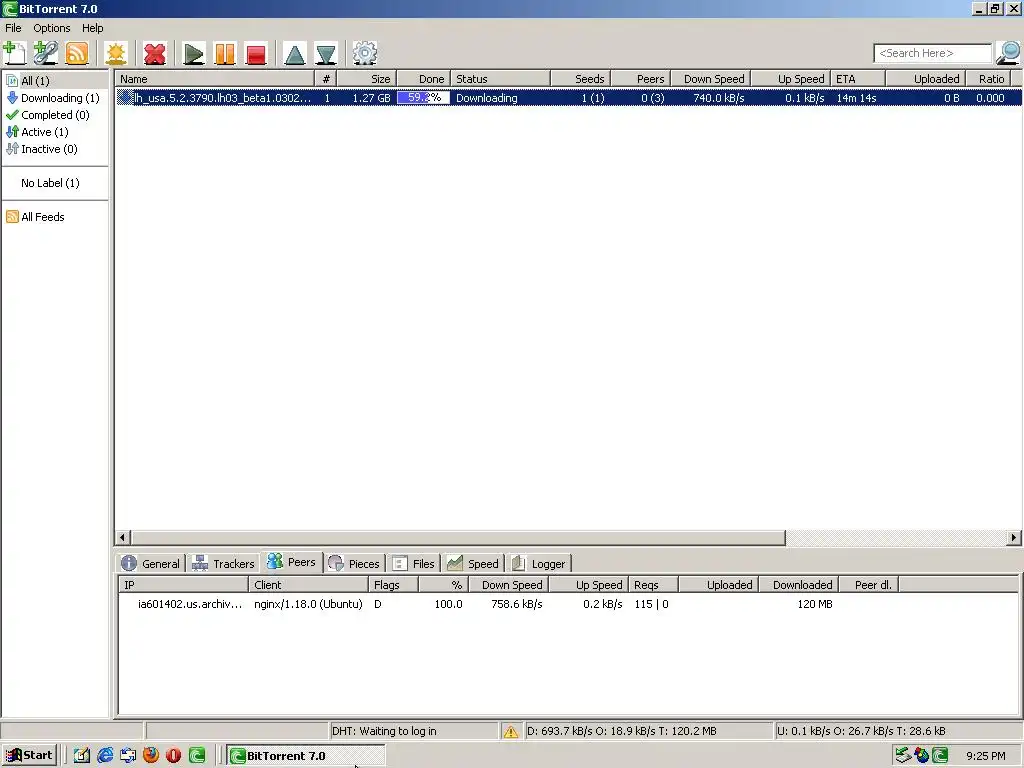Move torrent down the queue with down arrow
Screen dimensions: 1024x768
(x=326, y=54)
